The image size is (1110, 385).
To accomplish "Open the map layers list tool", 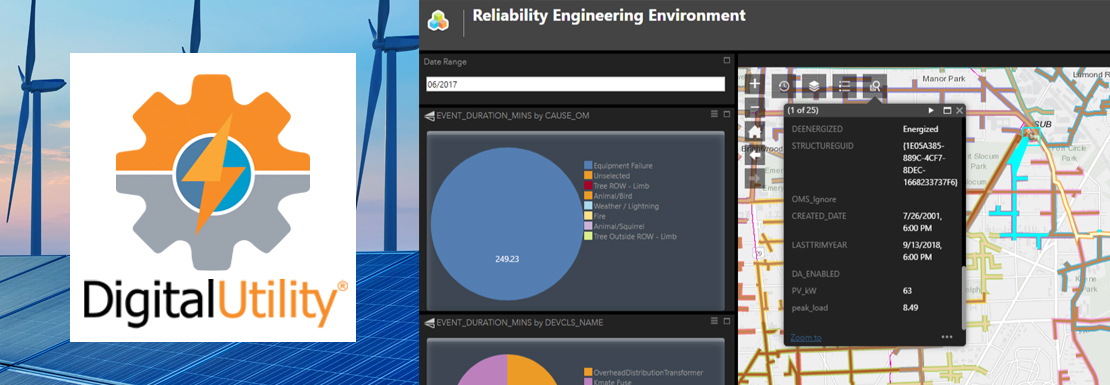I will pos(814,86).
